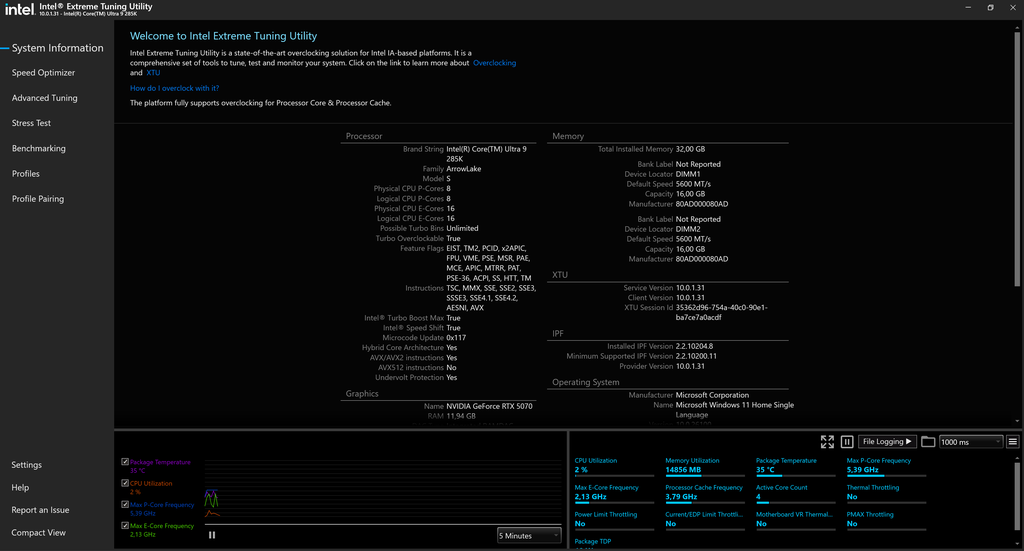Open the System Information section

point(57,48)
